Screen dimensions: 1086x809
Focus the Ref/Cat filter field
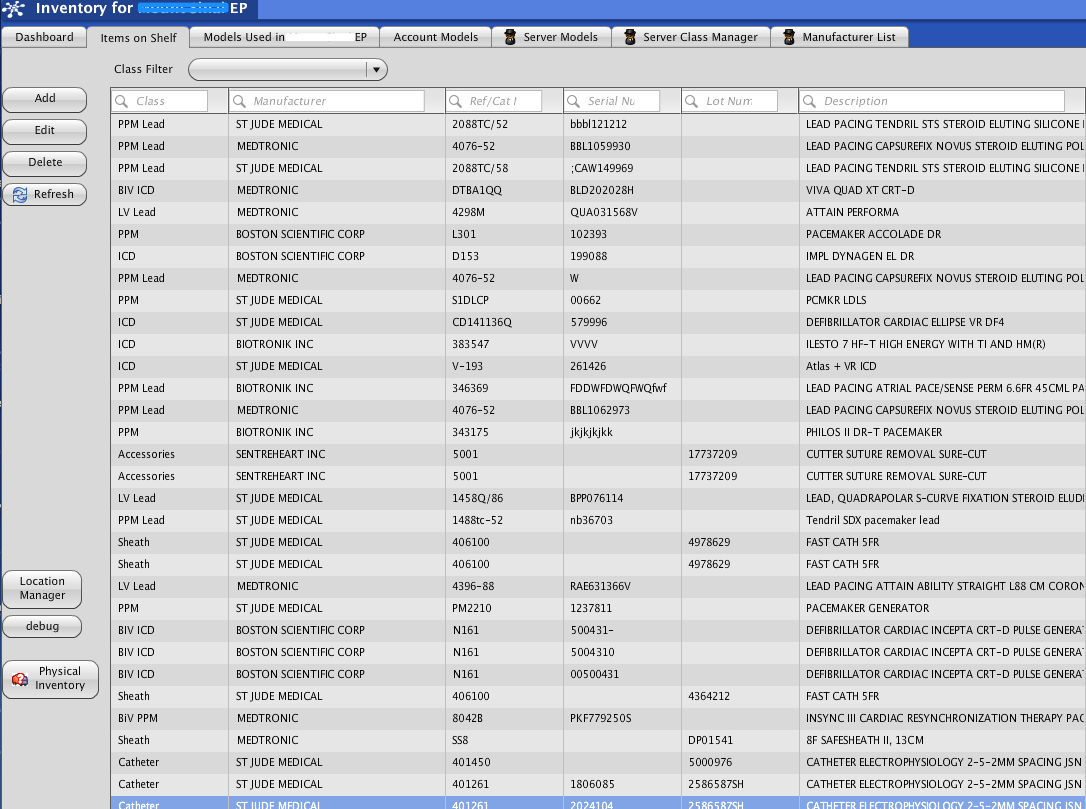494,101
